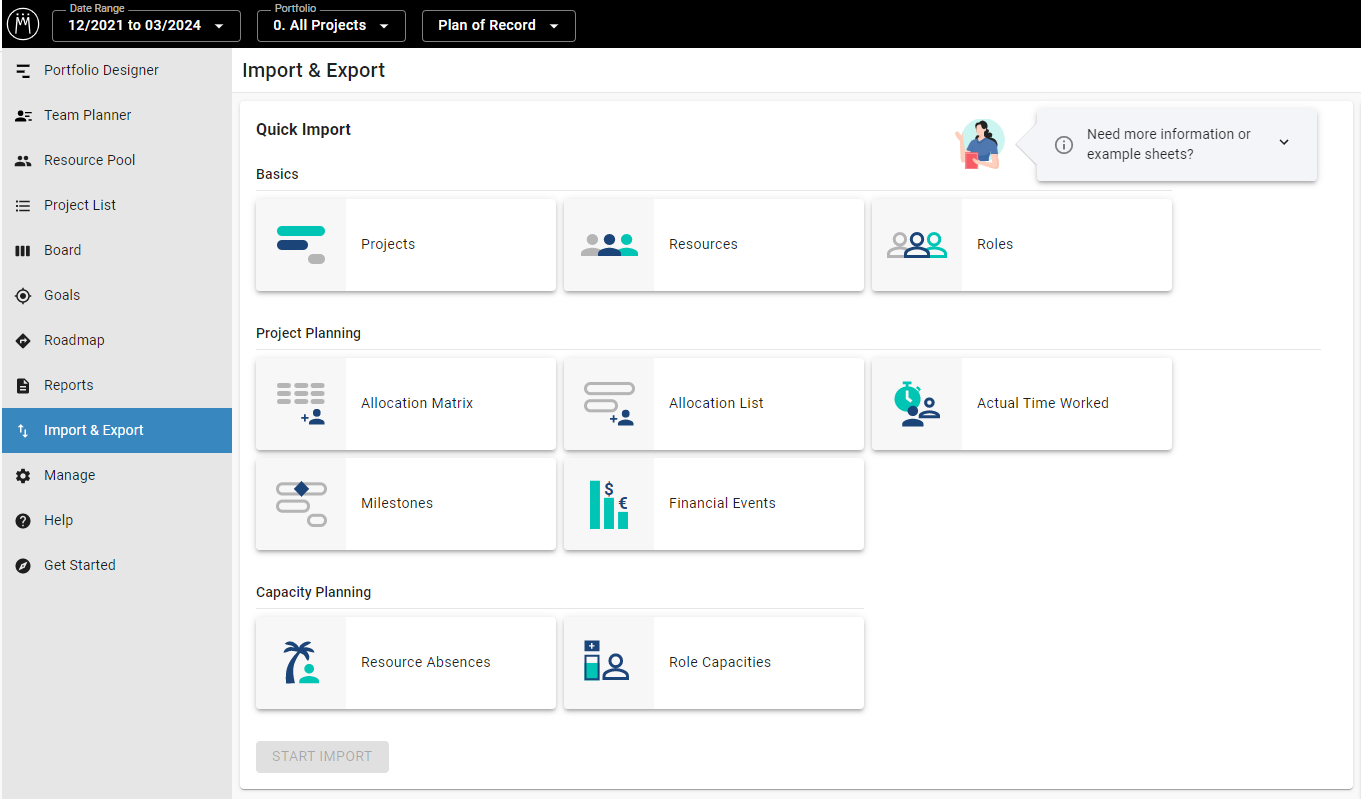Viewport: 1361px width, 799px height.
Task: Click the 'Roles' card label
Action: coord(995,245)
